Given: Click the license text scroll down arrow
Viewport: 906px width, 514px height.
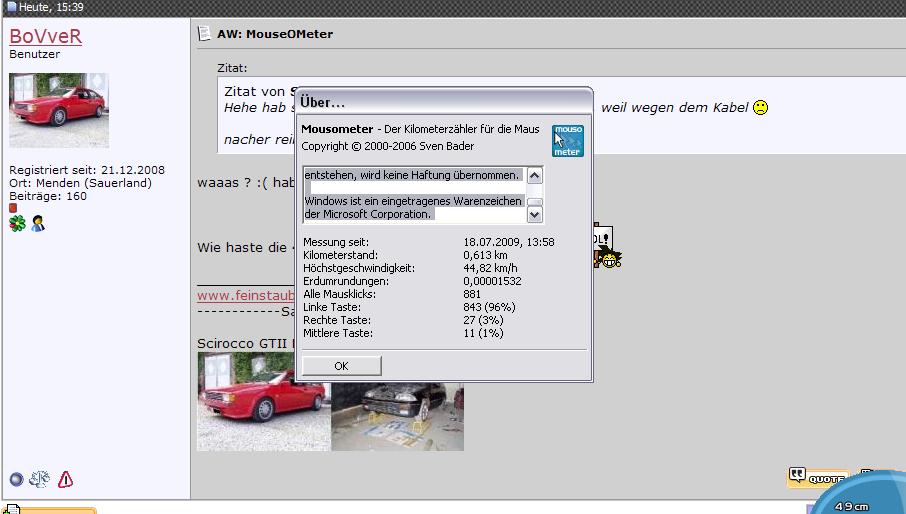Looking at the screenshot, I should click(534, 214).
